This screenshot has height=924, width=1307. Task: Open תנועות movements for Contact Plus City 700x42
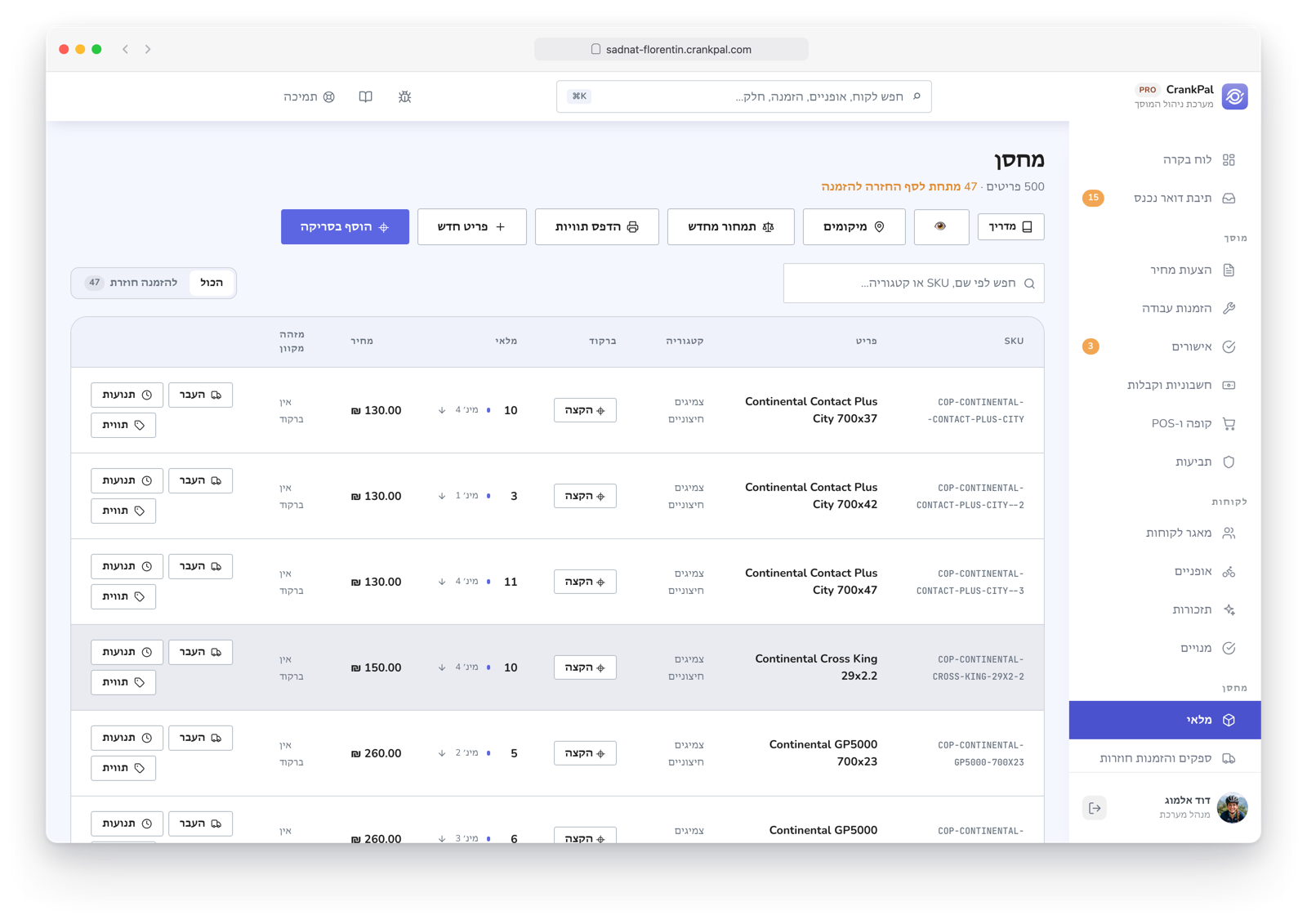pyautogui.click(x=127, y=480)
